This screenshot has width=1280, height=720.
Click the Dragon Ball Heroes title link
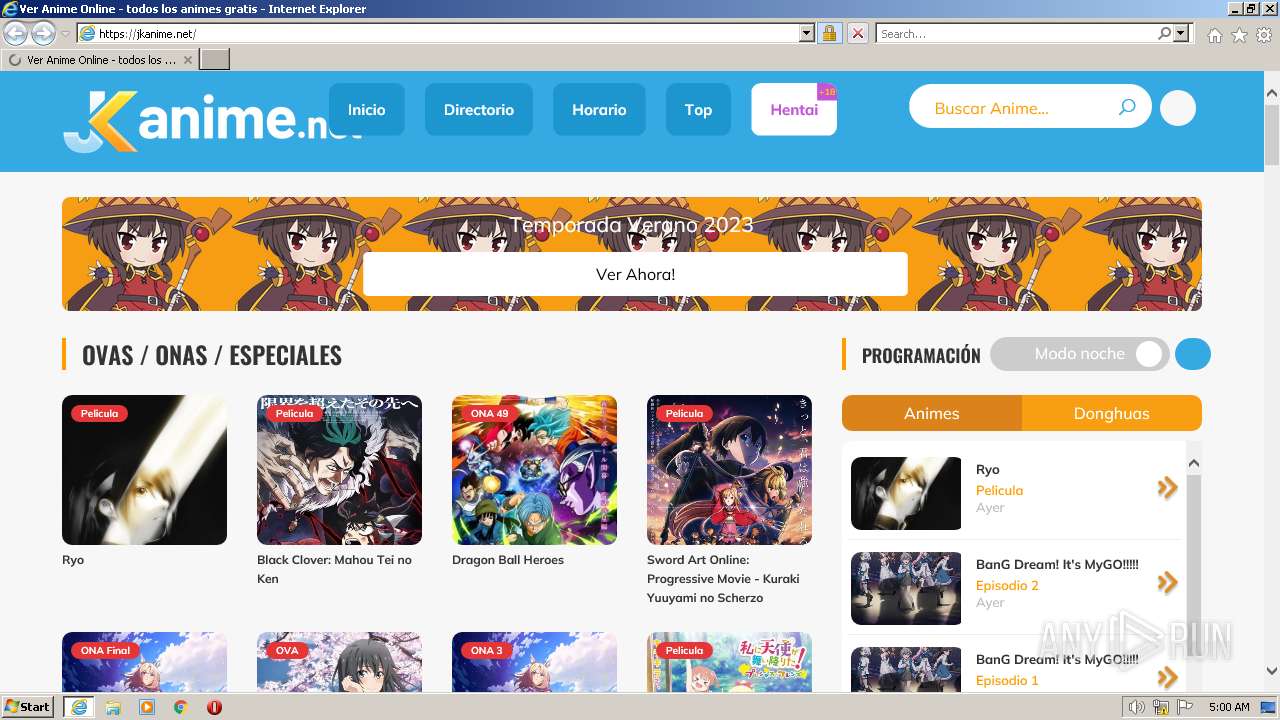point(508,560)
